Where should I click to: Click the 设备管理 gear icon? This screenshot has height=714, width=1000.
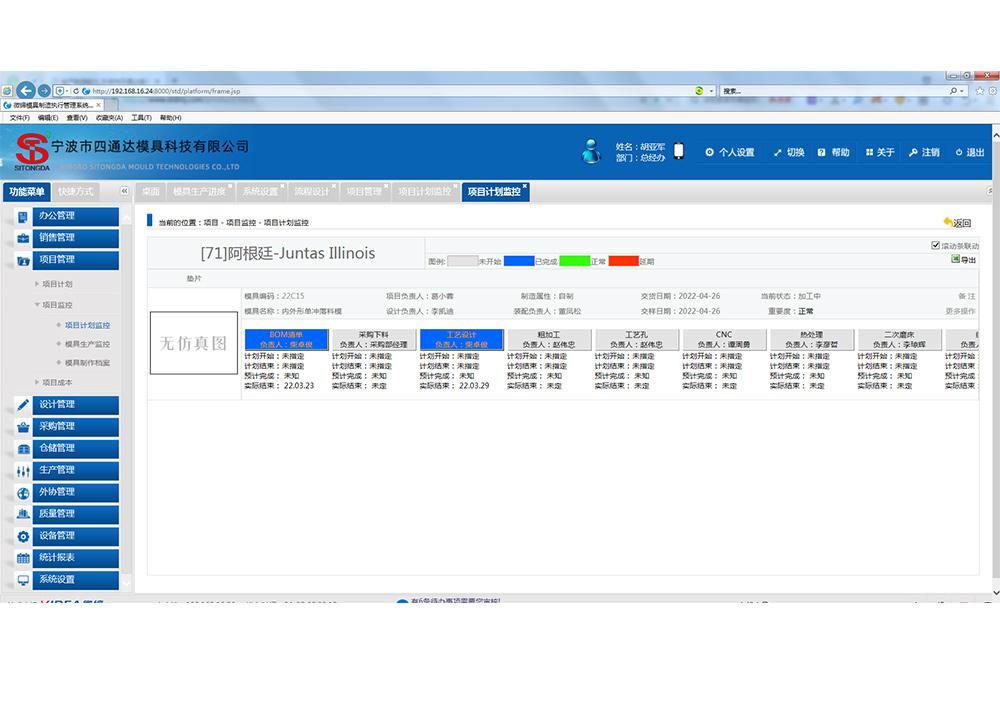pos(23,536)
